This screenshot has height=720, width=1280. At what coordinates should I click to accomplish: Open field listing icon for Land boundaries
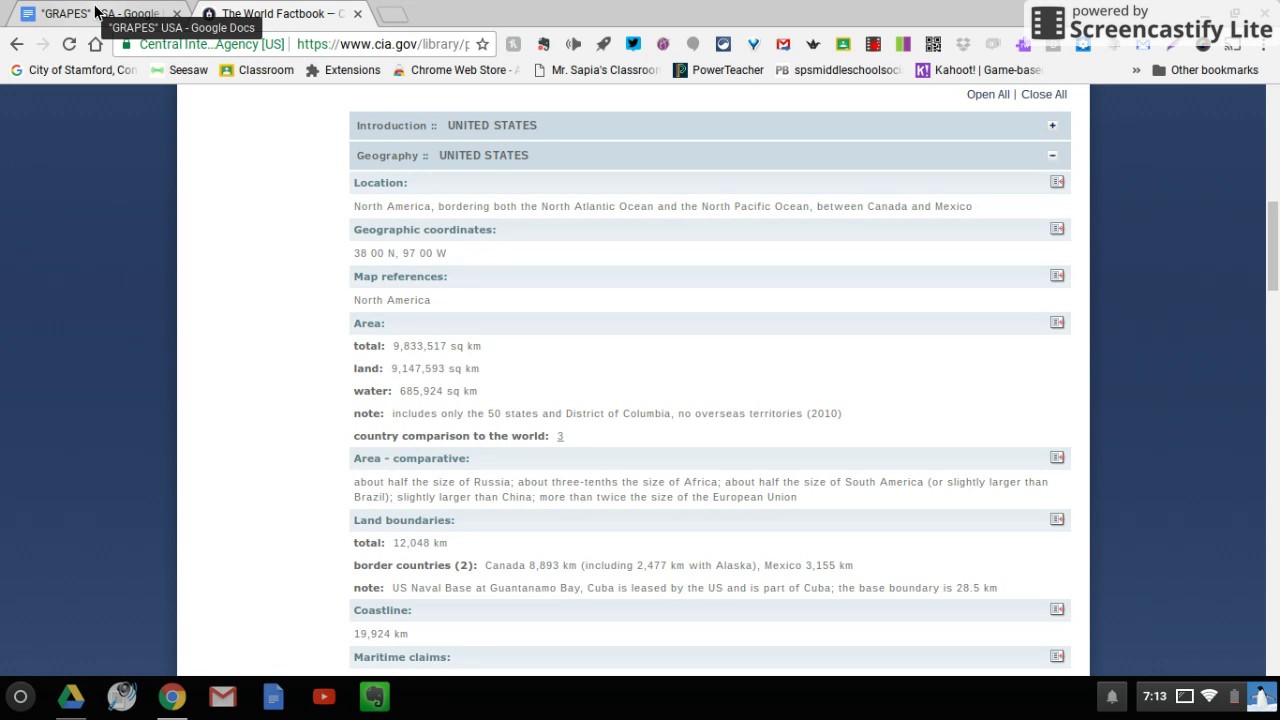tap(1057, 520)
